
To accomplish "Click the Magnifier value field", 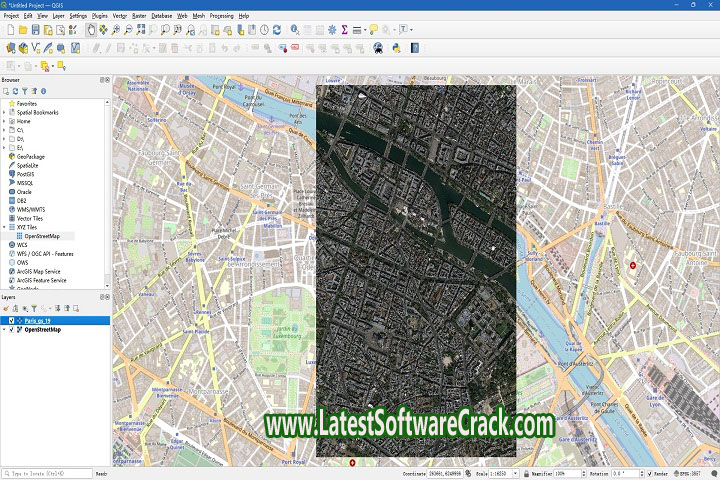I will point(567,474).
